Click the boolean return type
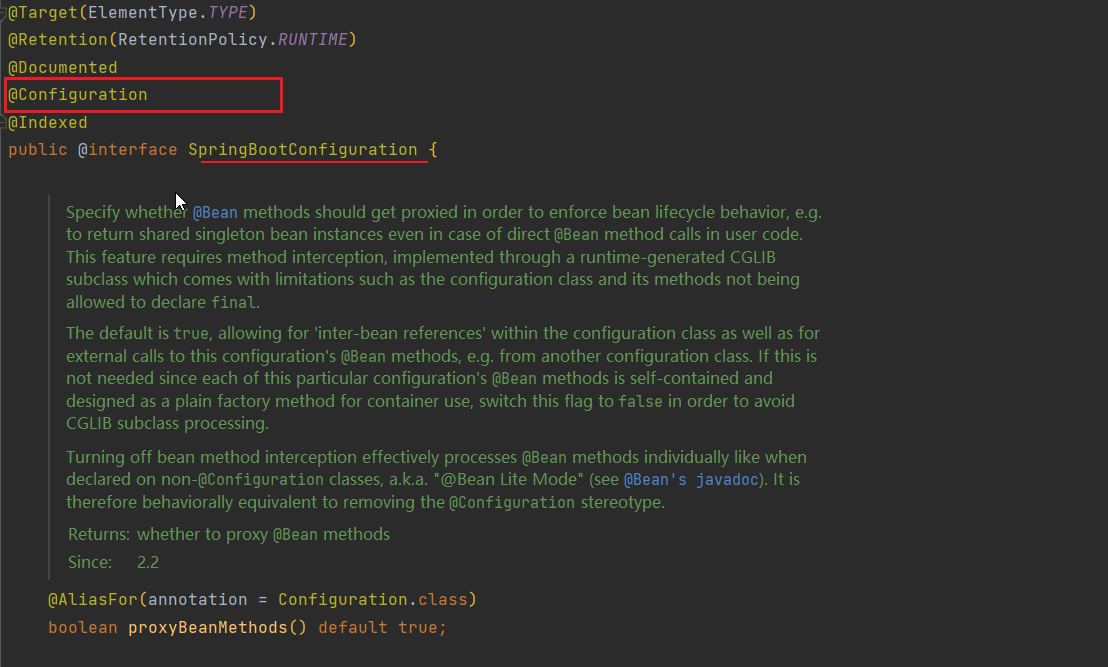 [x=83, y=628]
